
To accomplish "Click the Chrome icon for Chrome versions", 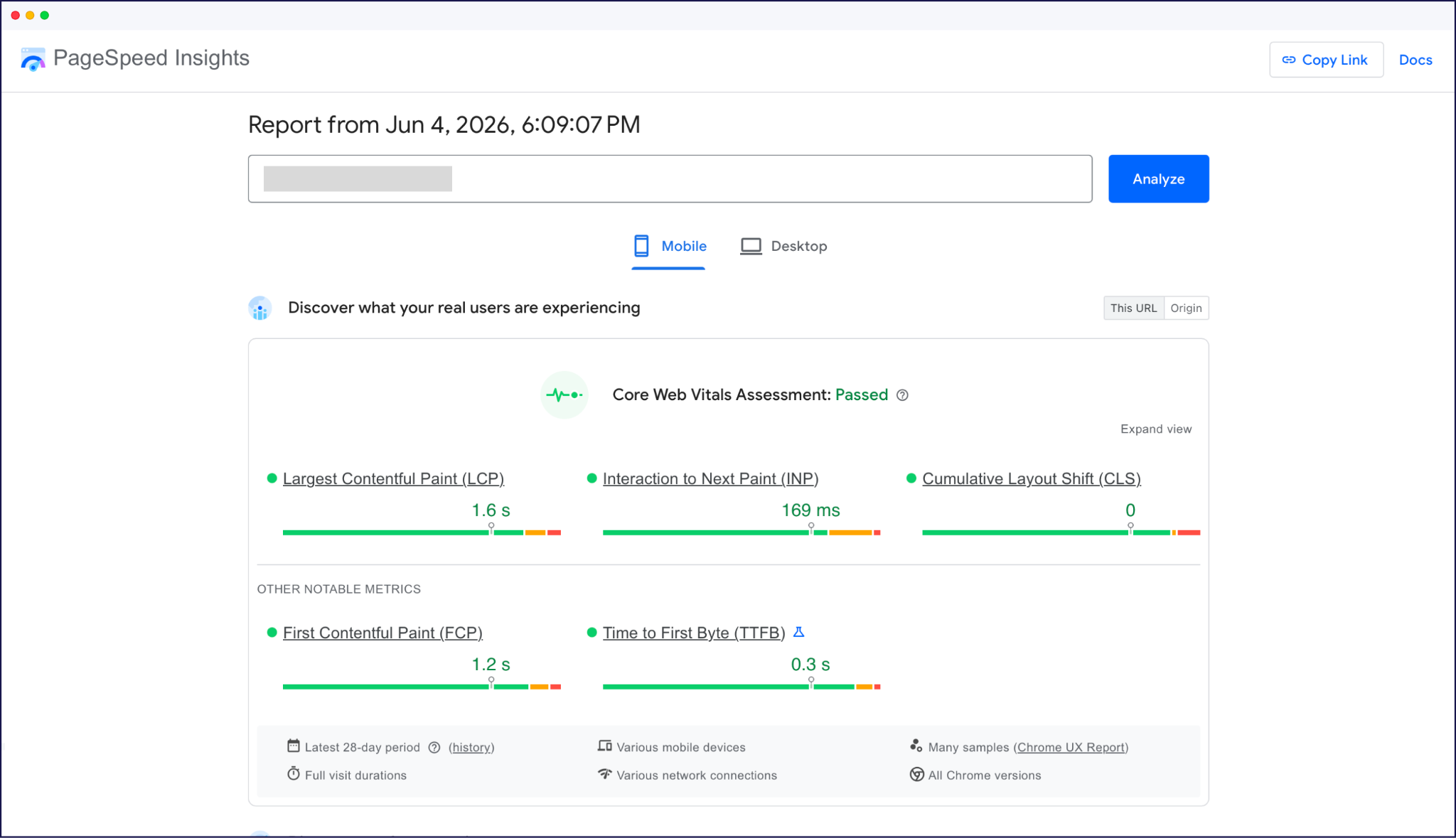I will coord(916,774).
